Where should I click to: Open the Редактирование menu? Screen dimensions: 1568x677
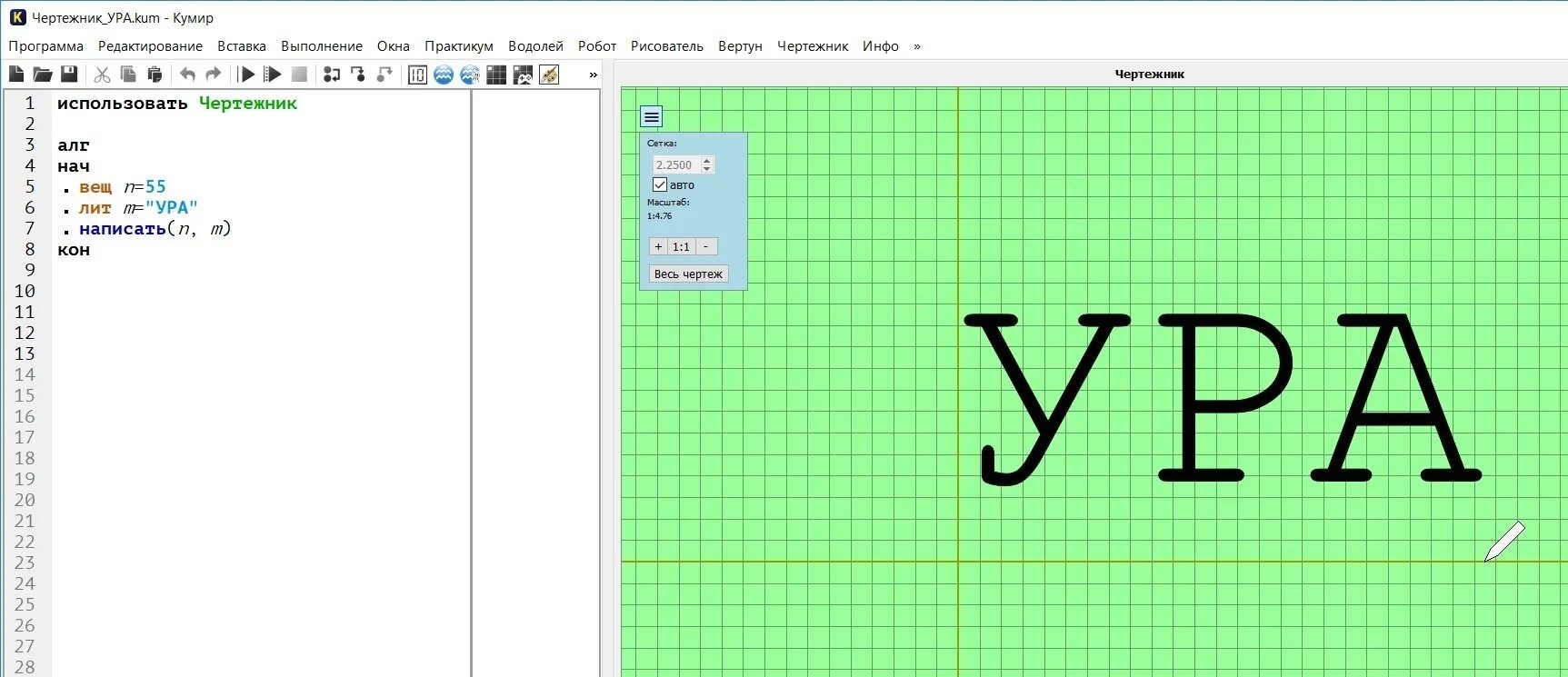click(x=150, y=46)
